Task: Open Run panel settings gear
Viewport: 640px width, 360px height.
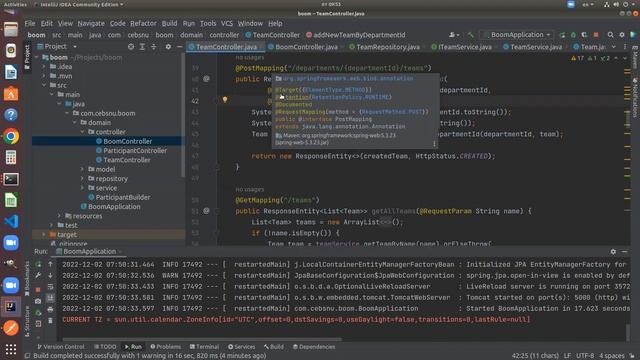Action: [x=613, y=252]
